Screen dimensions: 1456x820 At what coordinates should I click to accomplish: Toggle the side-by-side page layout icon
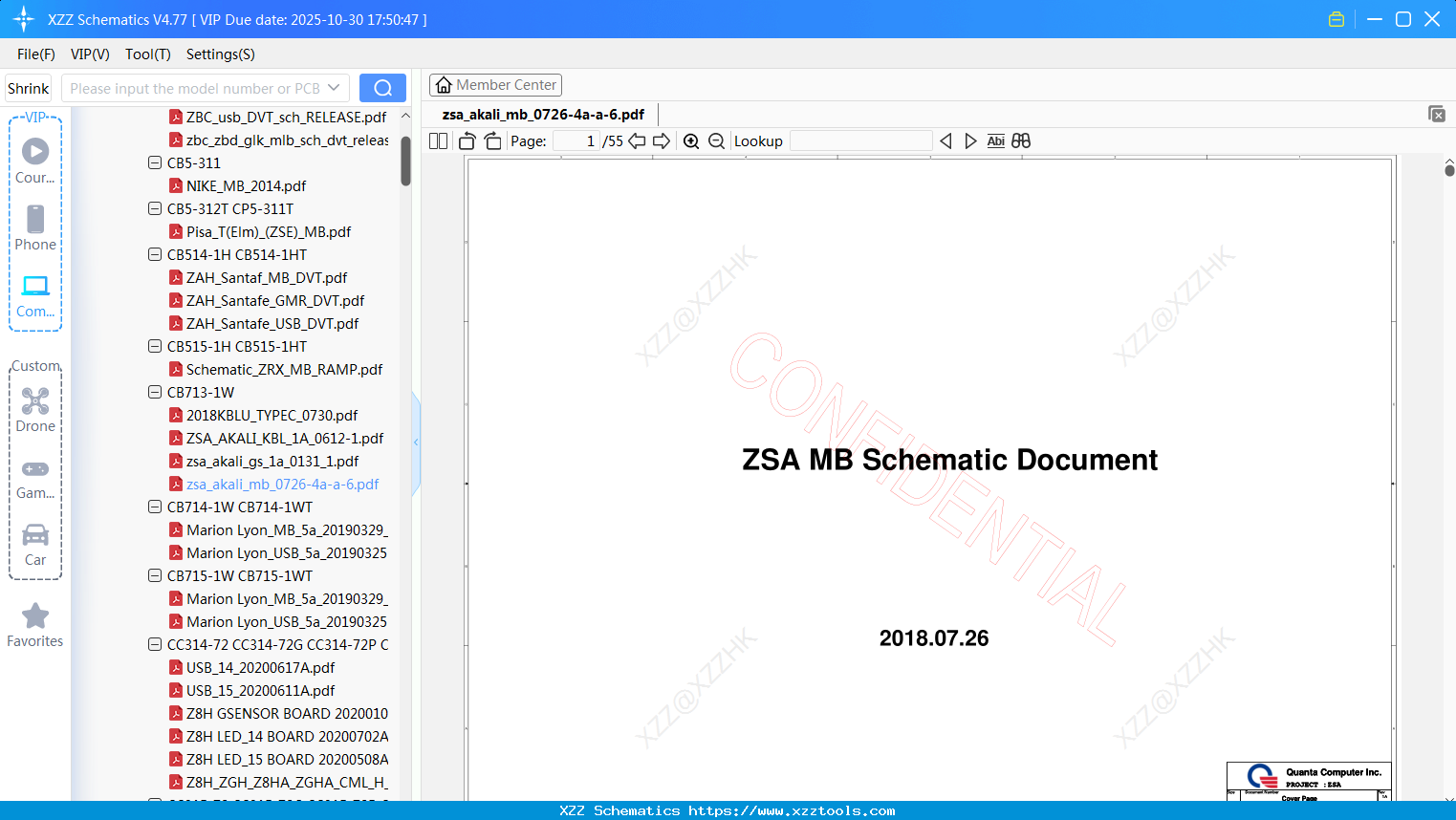439,141
